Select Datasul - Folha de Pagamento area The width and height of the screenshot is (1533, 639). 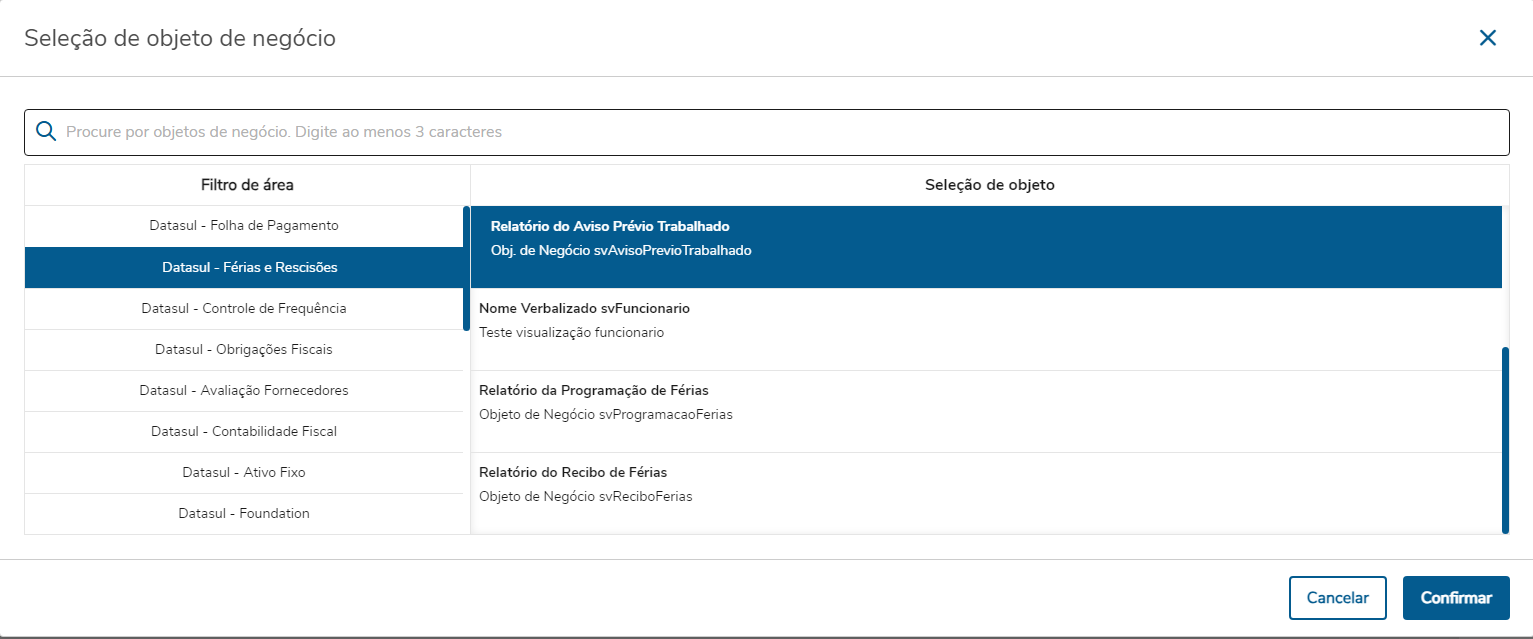[244, 226]
